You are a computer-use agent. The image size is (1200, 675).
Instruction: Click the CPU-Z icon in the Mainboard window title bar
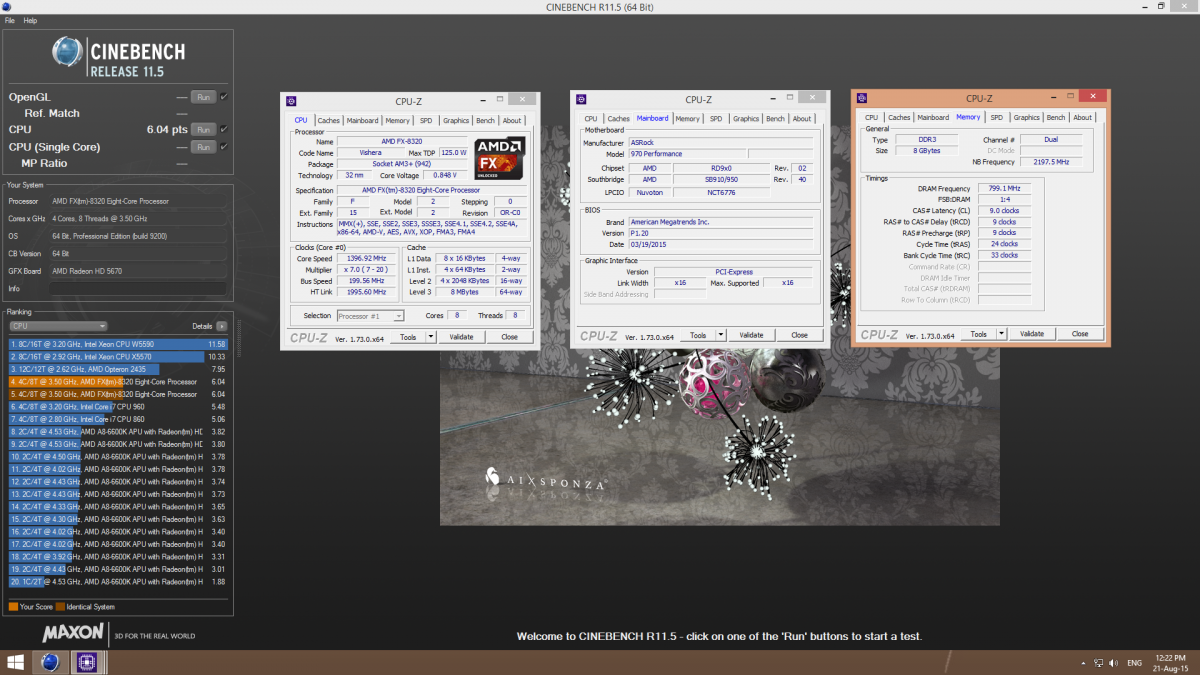(x=581, y=99)
